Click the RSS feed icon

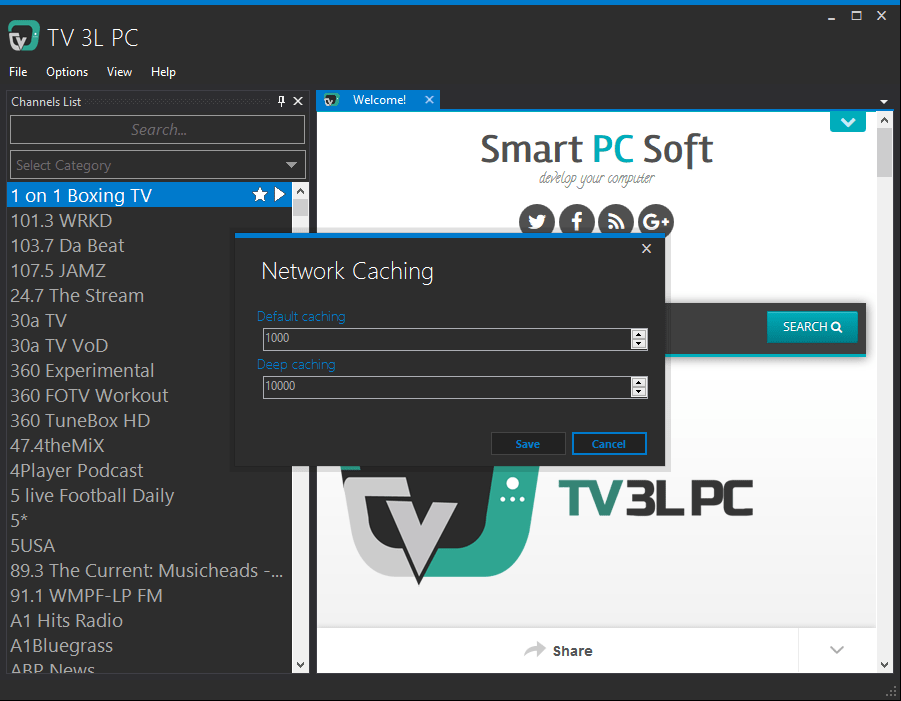tap(616, 220)
